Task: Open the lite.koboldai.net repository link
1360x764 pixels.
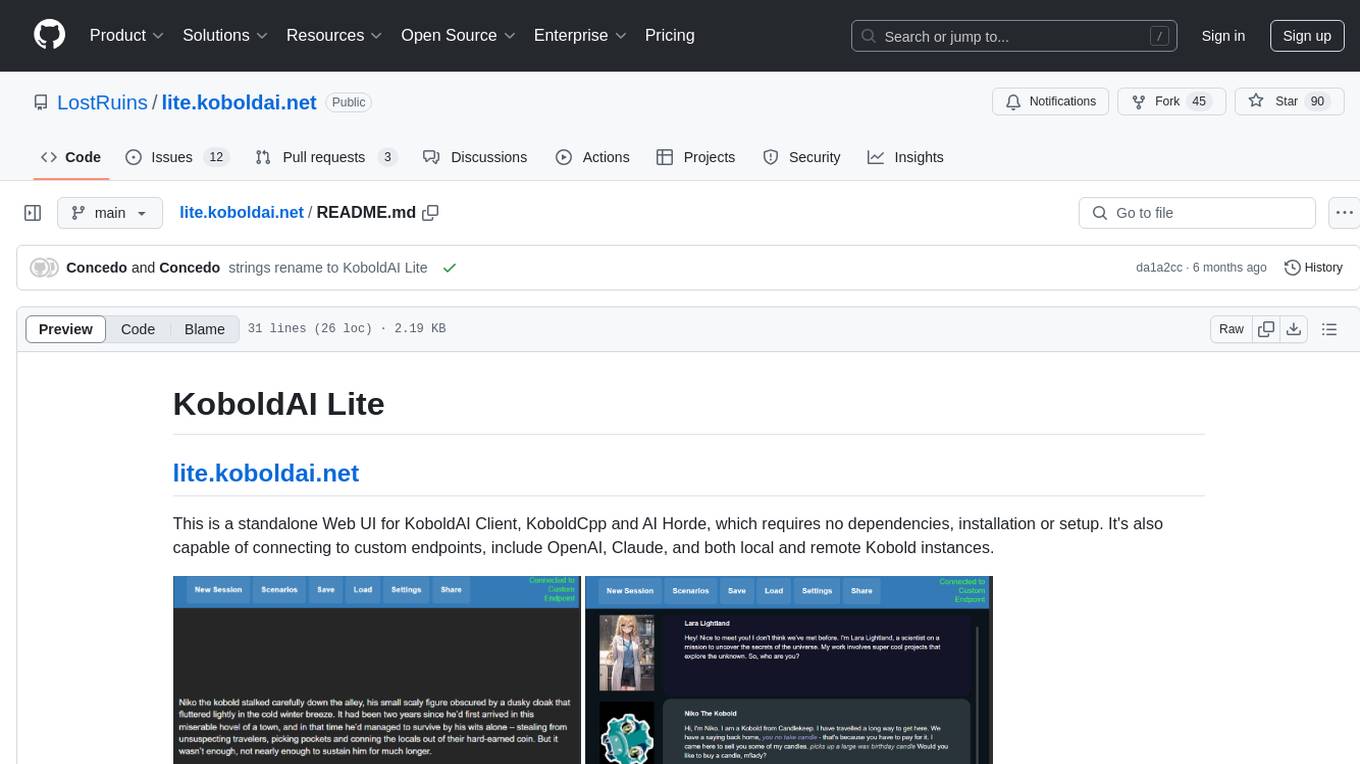Action: (238, 102)
